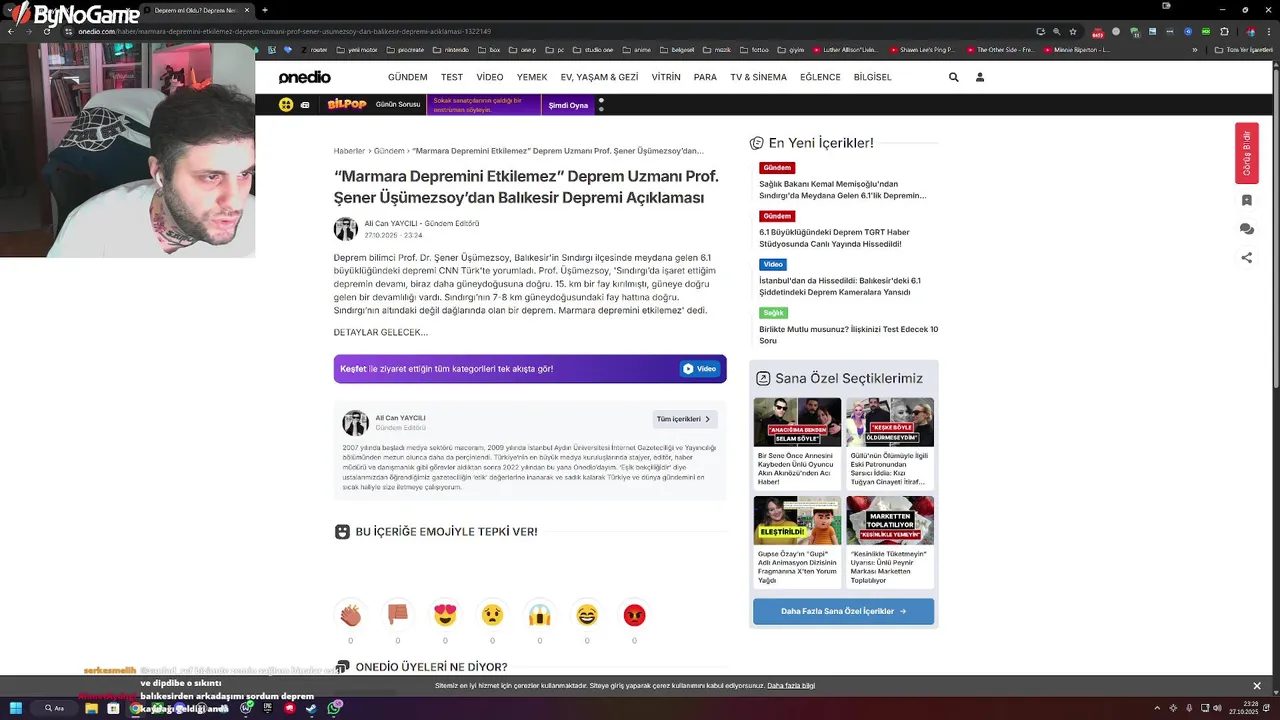
Task: Expand the bookmarks bar overflow chevron
Action: (1194, 49)
